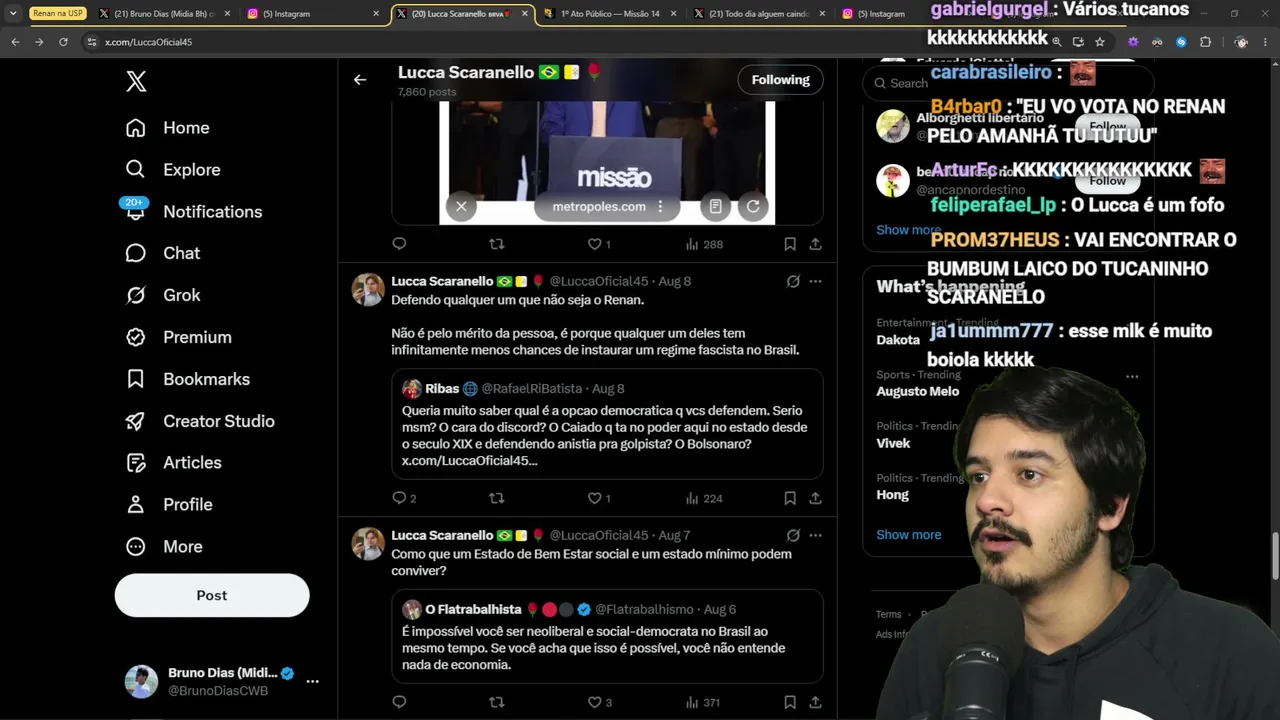Switch to the Bruno Dias (Mídia 8h) tab
The width and height of the screenshot is (1280, 720).
[x=164, y=14]
